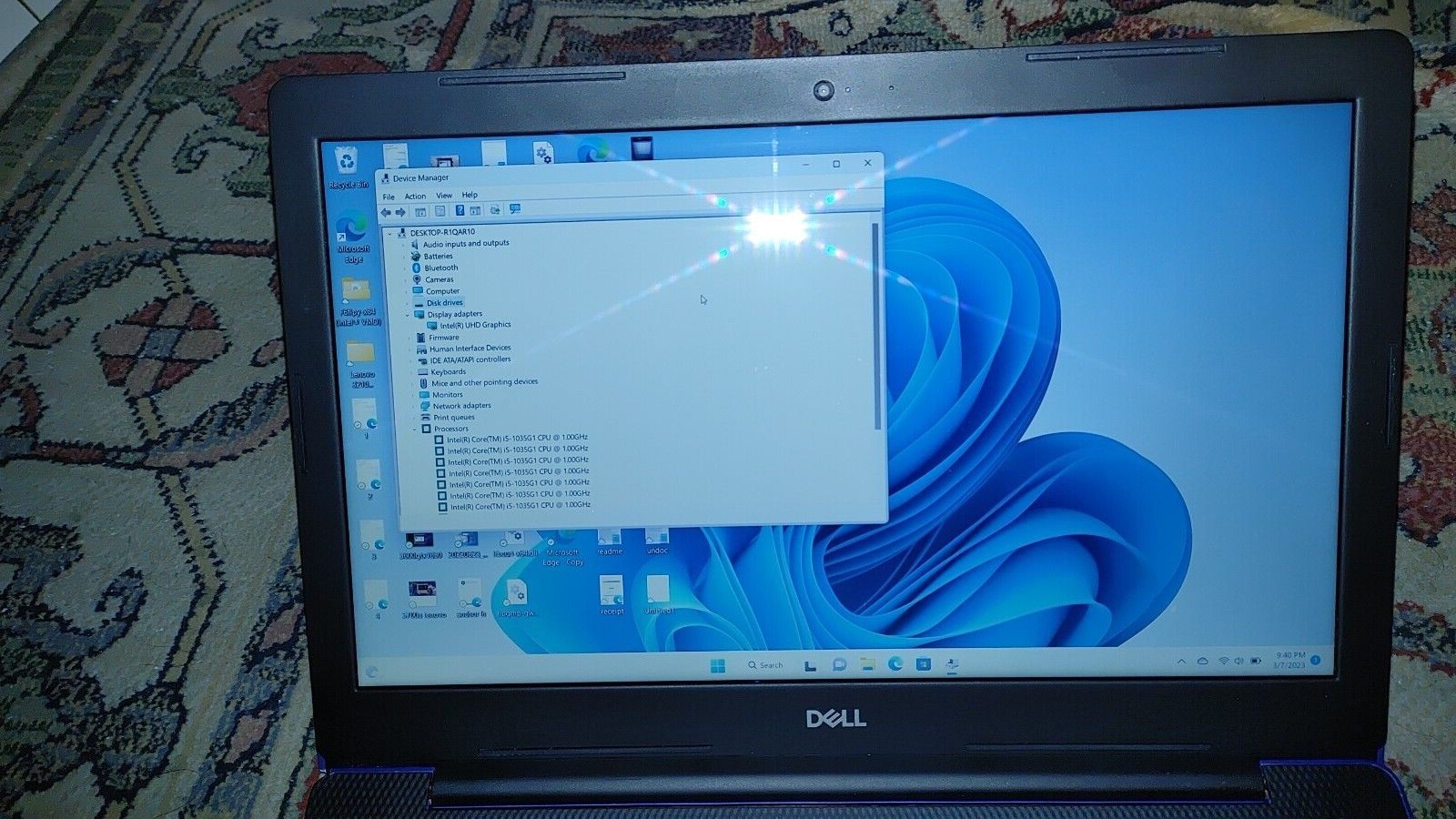The width and height of the screenshot is (1456, 819).
Task: Open Task View from the taskbar
Action: pyautogui.click(x=810, y=665)
